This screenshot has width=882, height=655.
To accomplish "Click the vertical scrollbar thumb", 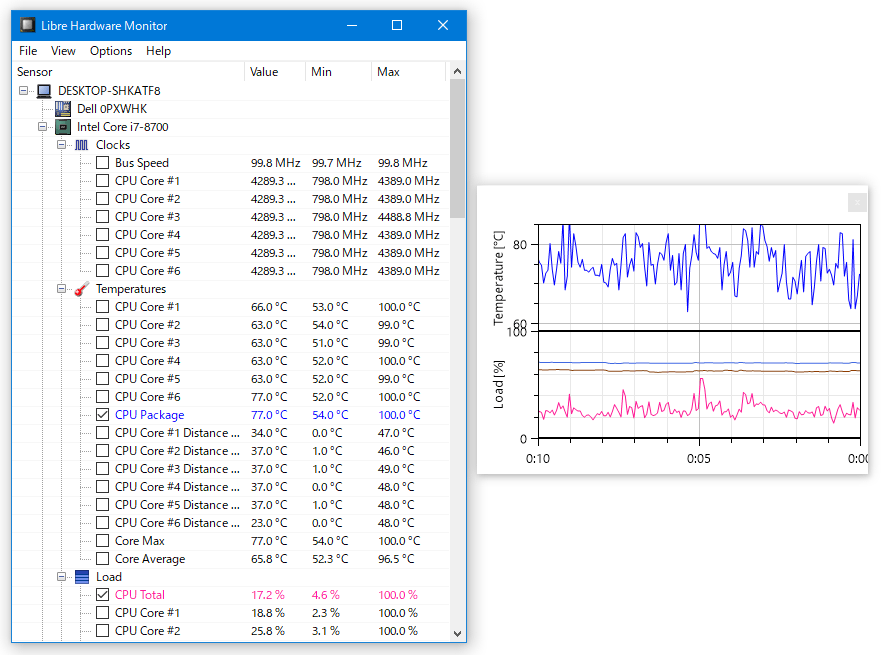I will point(457,149).
